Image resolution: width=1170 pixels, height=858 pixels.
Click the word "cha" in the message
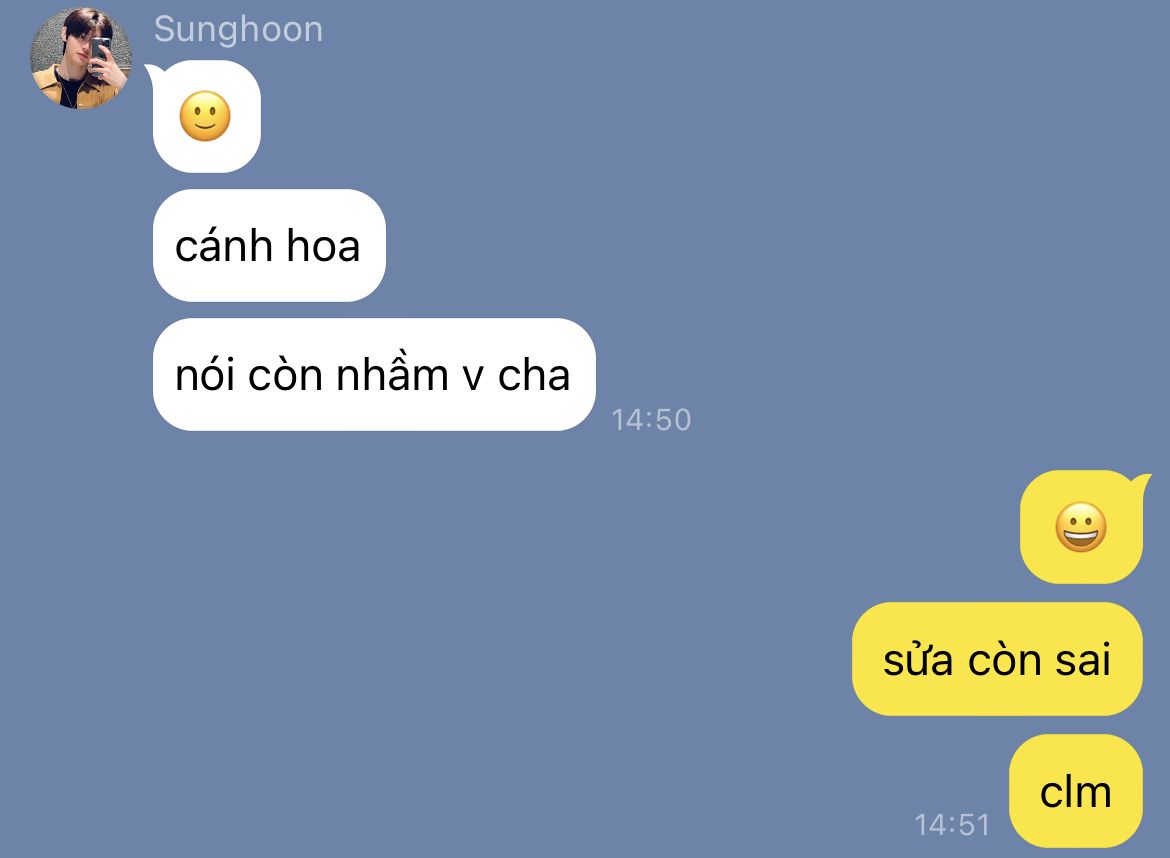pyautogui.click(x=534, y=375)
